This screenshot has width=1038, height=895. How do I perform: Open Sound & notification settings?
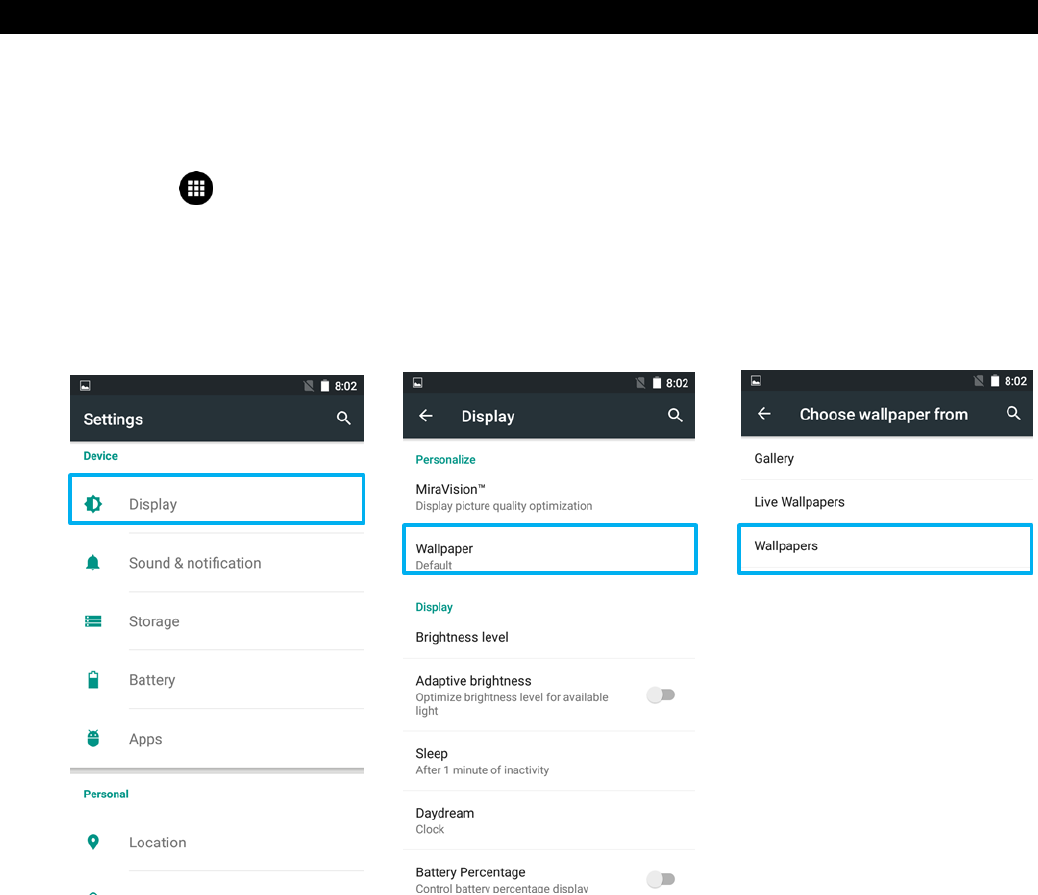216,563
